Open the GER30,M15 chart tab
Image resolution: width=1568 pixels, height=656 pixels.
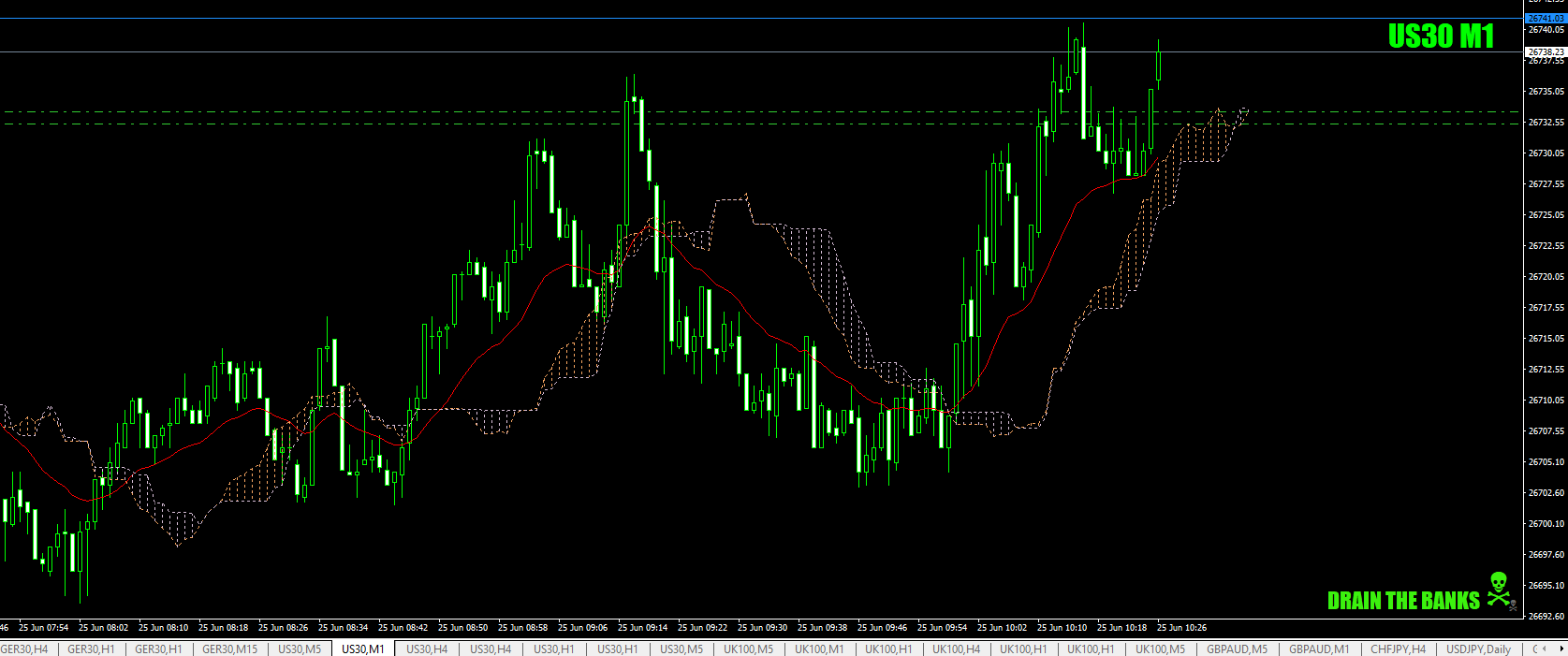pos(229,649)
